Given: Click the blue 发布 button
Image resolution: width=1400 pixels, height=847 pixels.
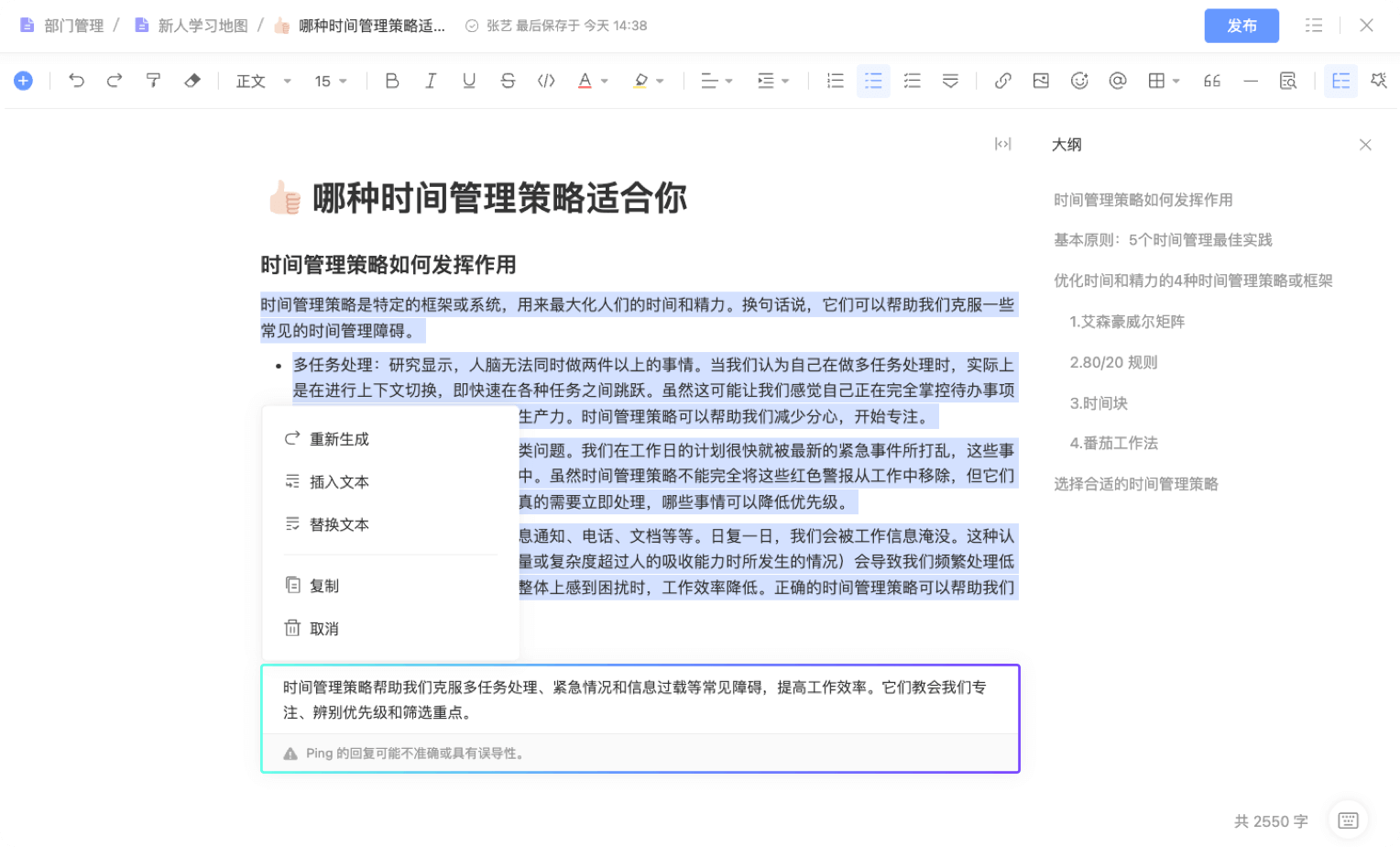Looking at the screenshot, I should tap(1241, 26).
